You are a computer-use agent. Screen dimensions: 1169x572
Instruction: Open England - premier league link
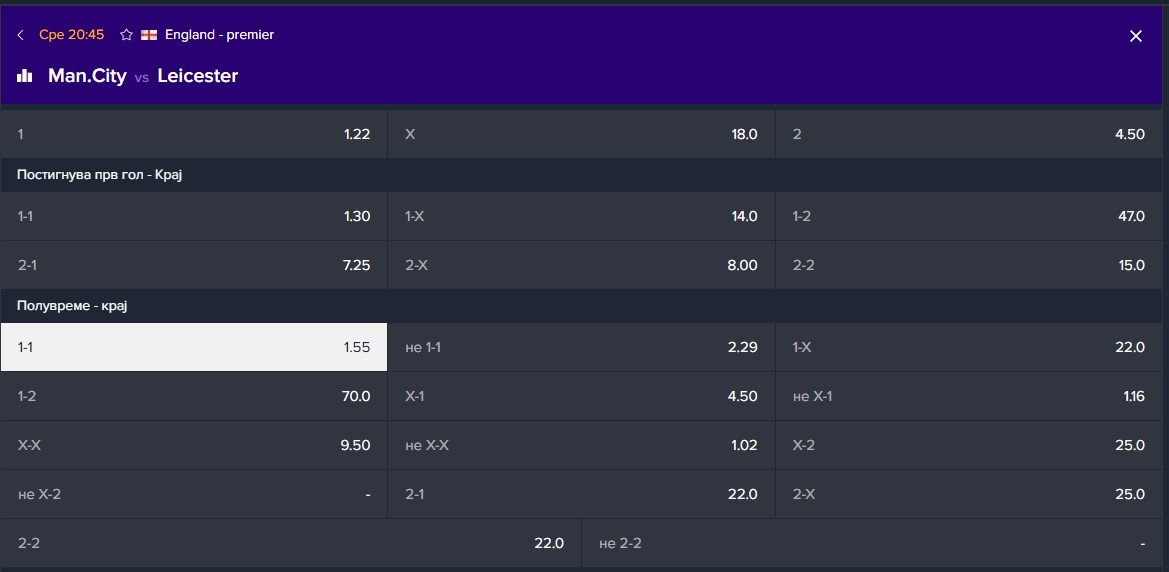219,35
